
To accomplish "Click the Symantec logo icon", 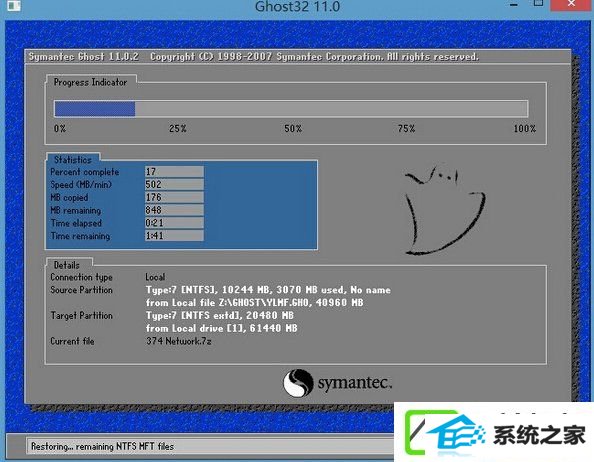I will 298,383.
